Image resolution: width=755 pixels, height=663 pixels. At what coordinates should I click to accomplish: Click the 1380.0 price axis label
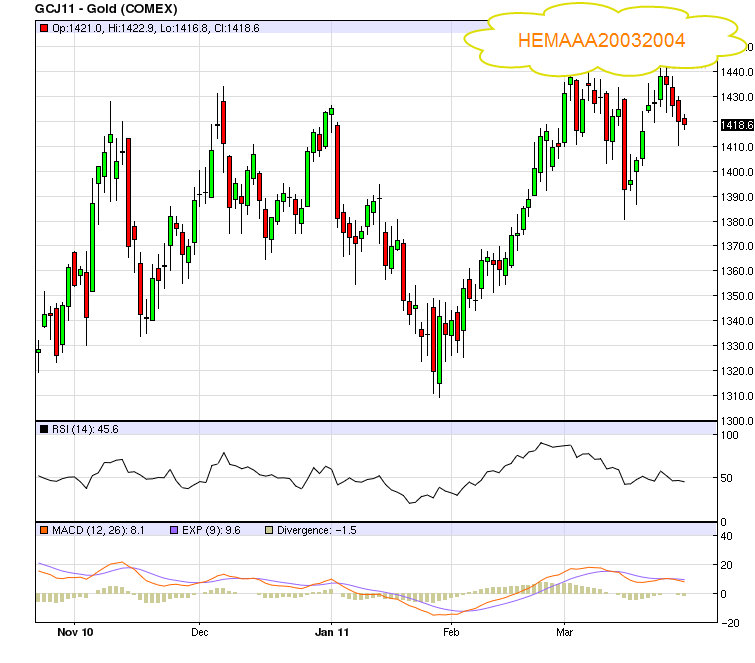pos(737,222)
